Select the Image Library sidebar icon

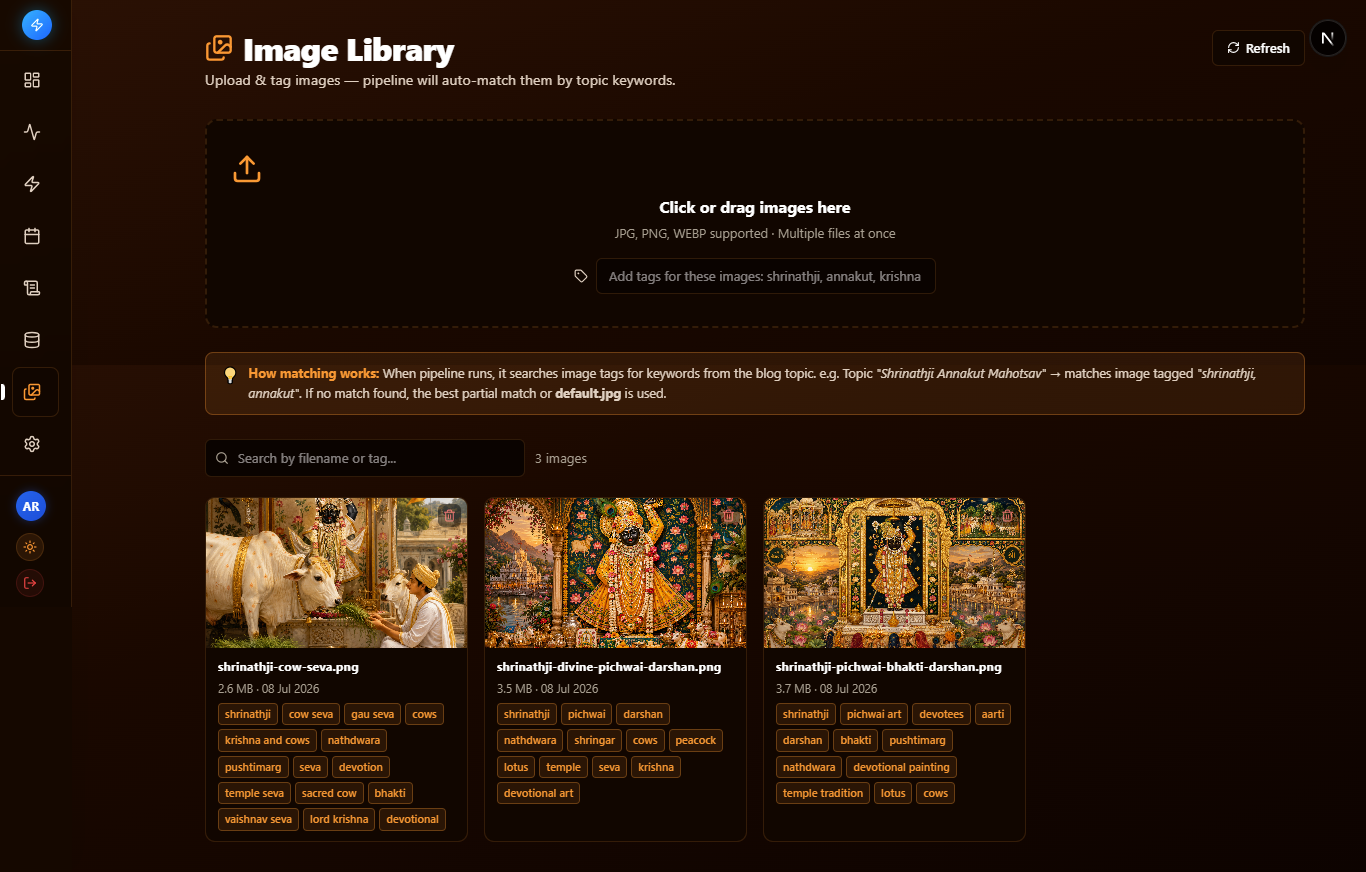(35, 392)
